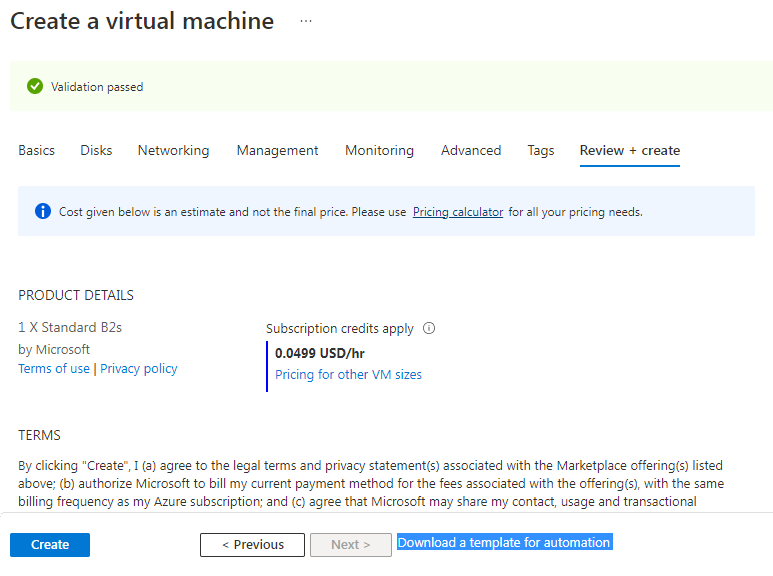Open the Advanced tab
The height and width of the screenshot is (576, 773).
(471, 150)
